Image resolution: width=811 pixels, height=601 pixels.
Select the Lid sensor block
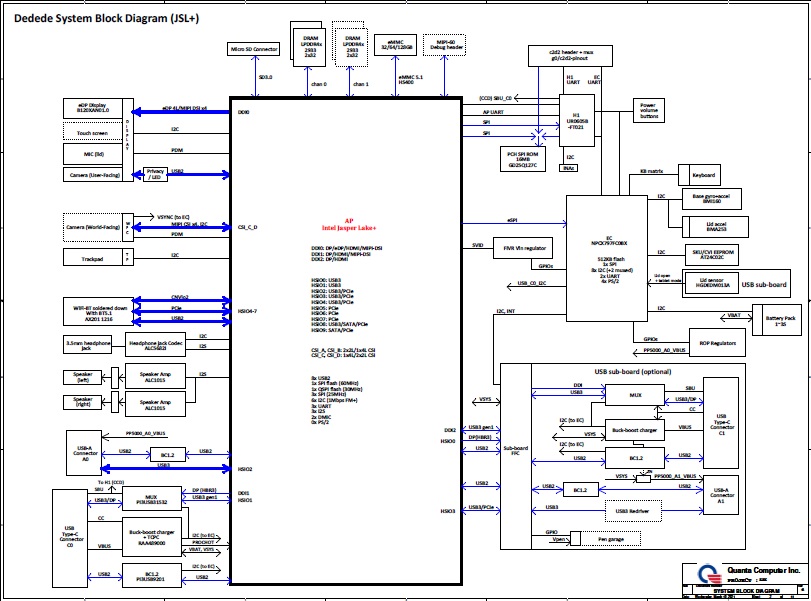pos(712,283)
